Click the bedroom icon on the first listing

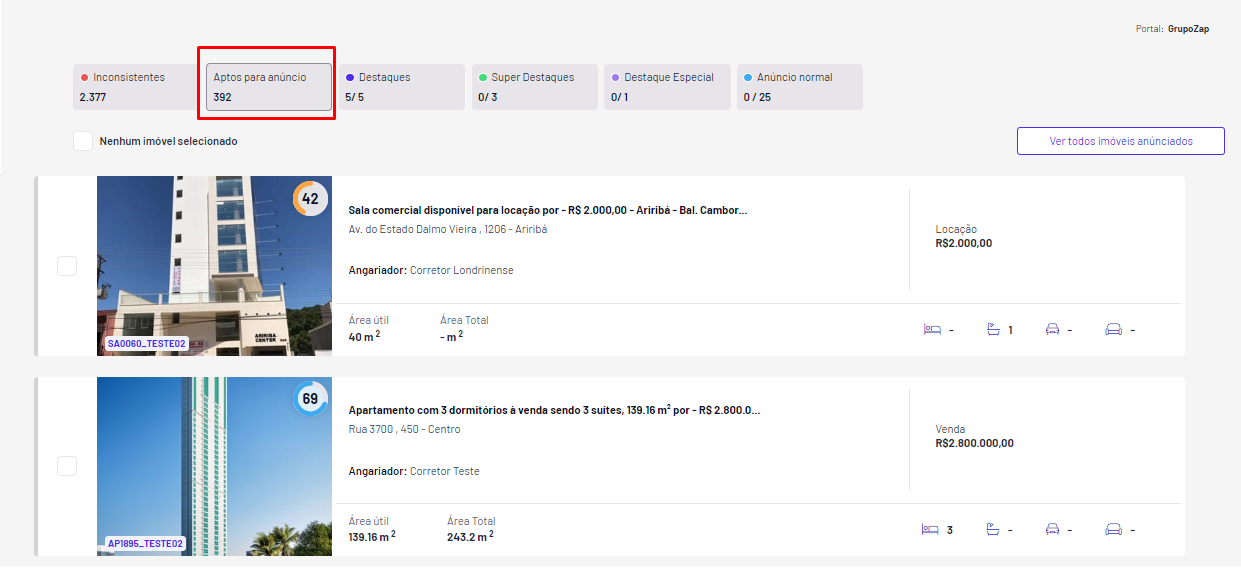[x=932, y=330]
